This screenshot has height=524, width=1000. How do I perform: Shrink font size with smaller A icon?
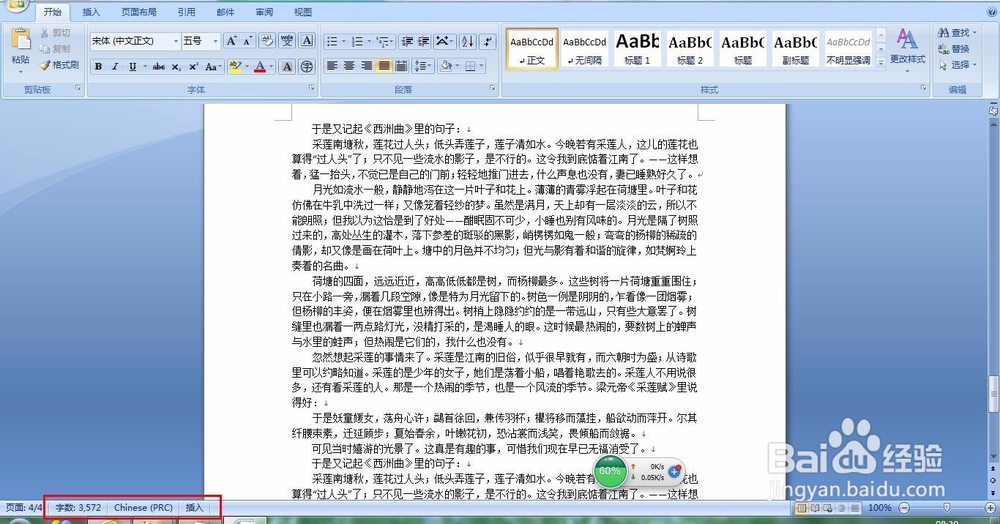[x=248, y=41]
